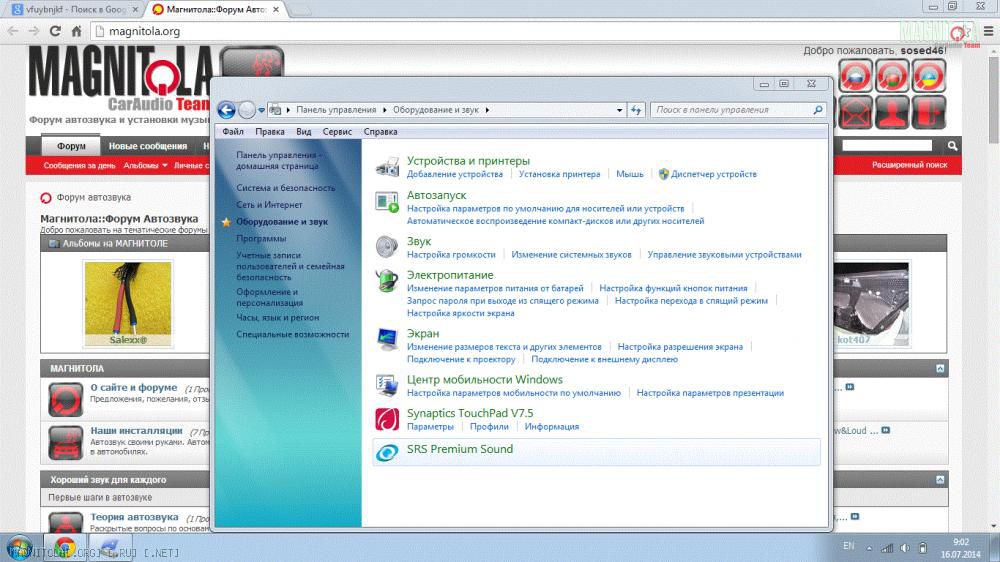The height and width of the screenshot is (562, 1000).
Task: Open recent pages dropdown beside nav arrows
Action: (261, 110)
